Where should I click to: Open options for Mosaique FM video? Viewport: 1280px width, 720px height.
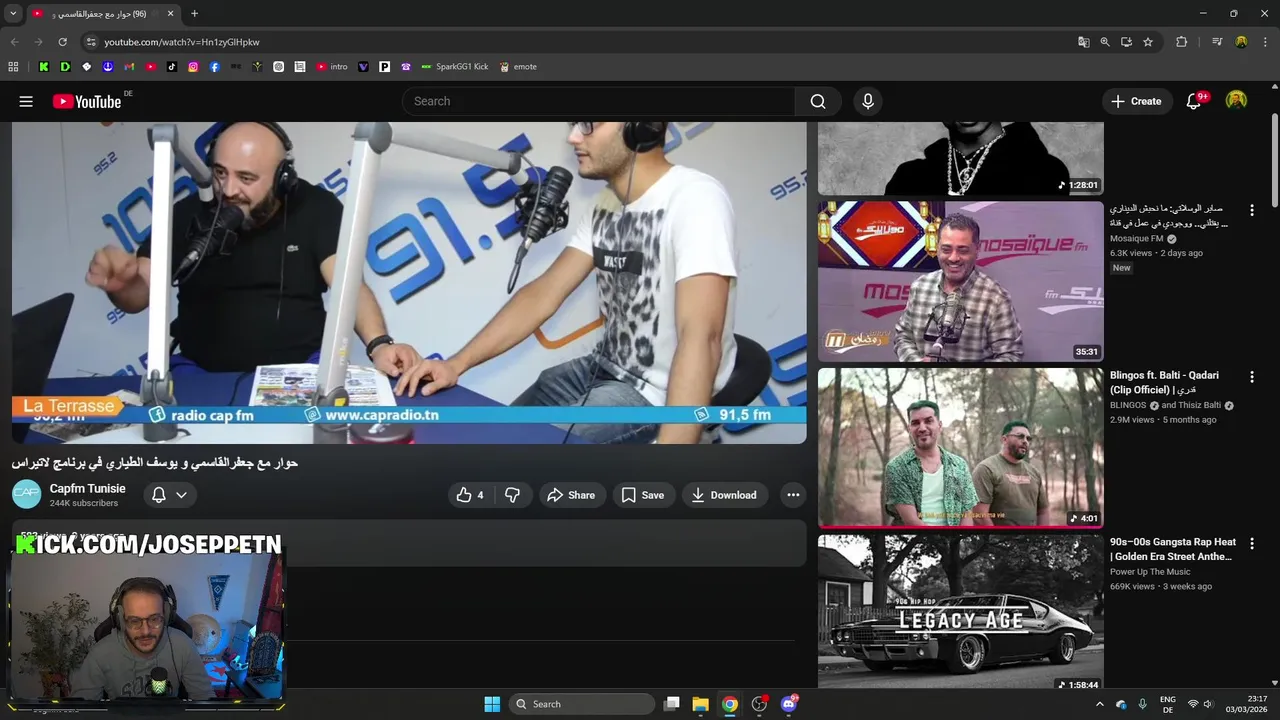(1251, 210)
